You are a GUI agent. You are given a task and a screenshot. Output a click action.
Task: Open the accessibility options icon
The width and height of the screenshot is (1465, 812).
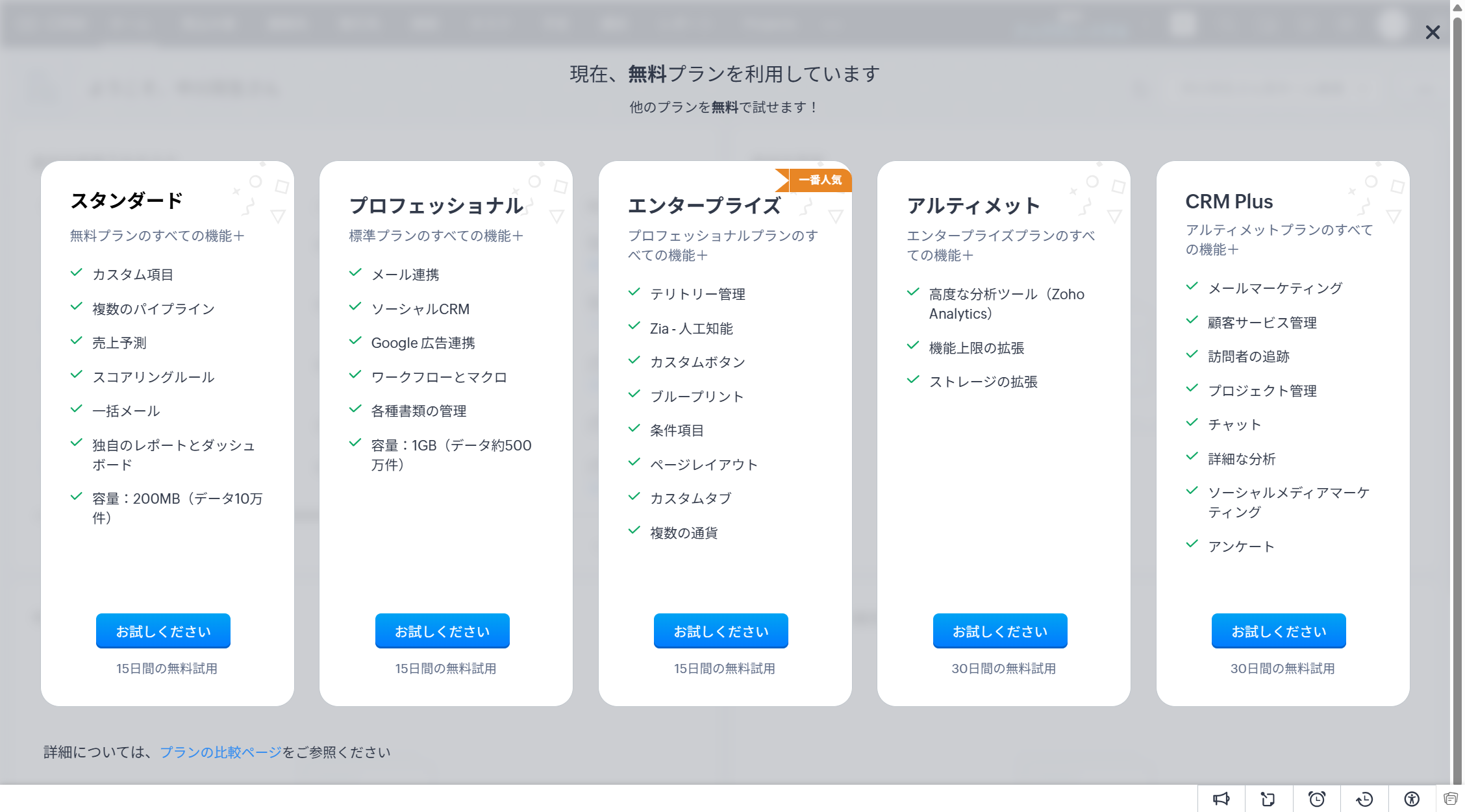[x=1412, y=798]
